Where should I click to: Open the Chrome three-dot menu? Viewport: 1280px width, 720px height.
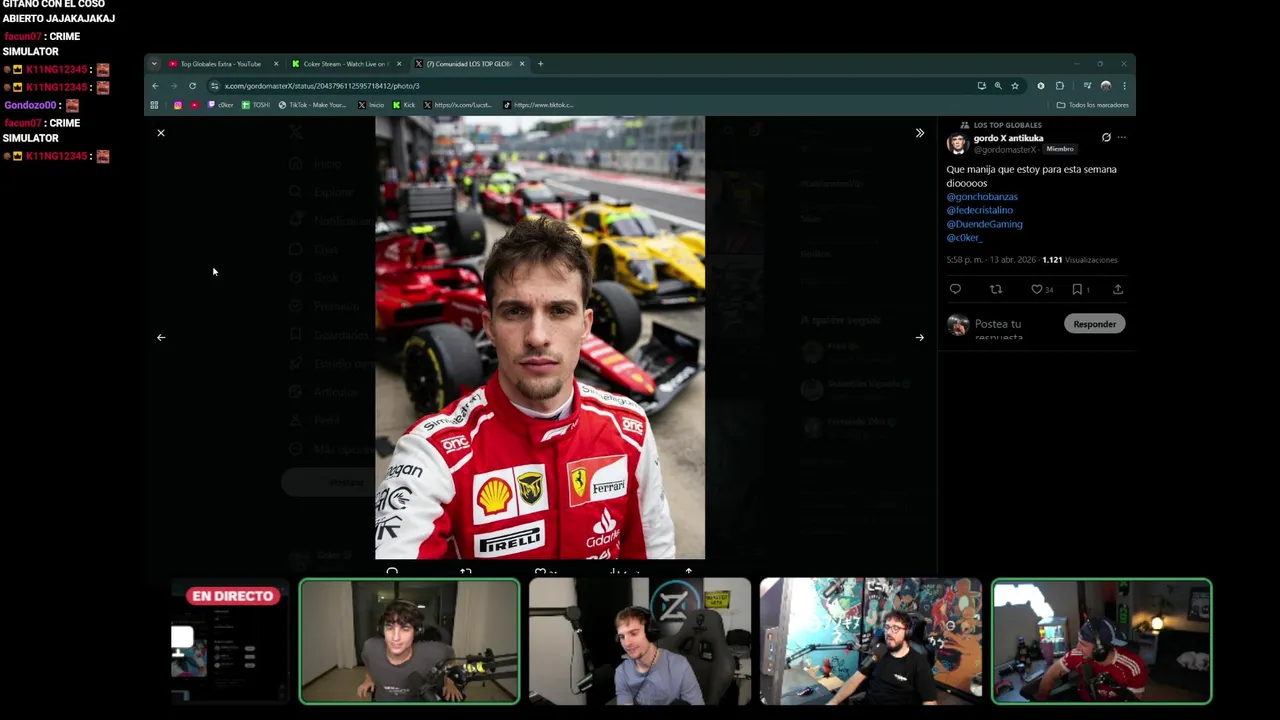1124,86
